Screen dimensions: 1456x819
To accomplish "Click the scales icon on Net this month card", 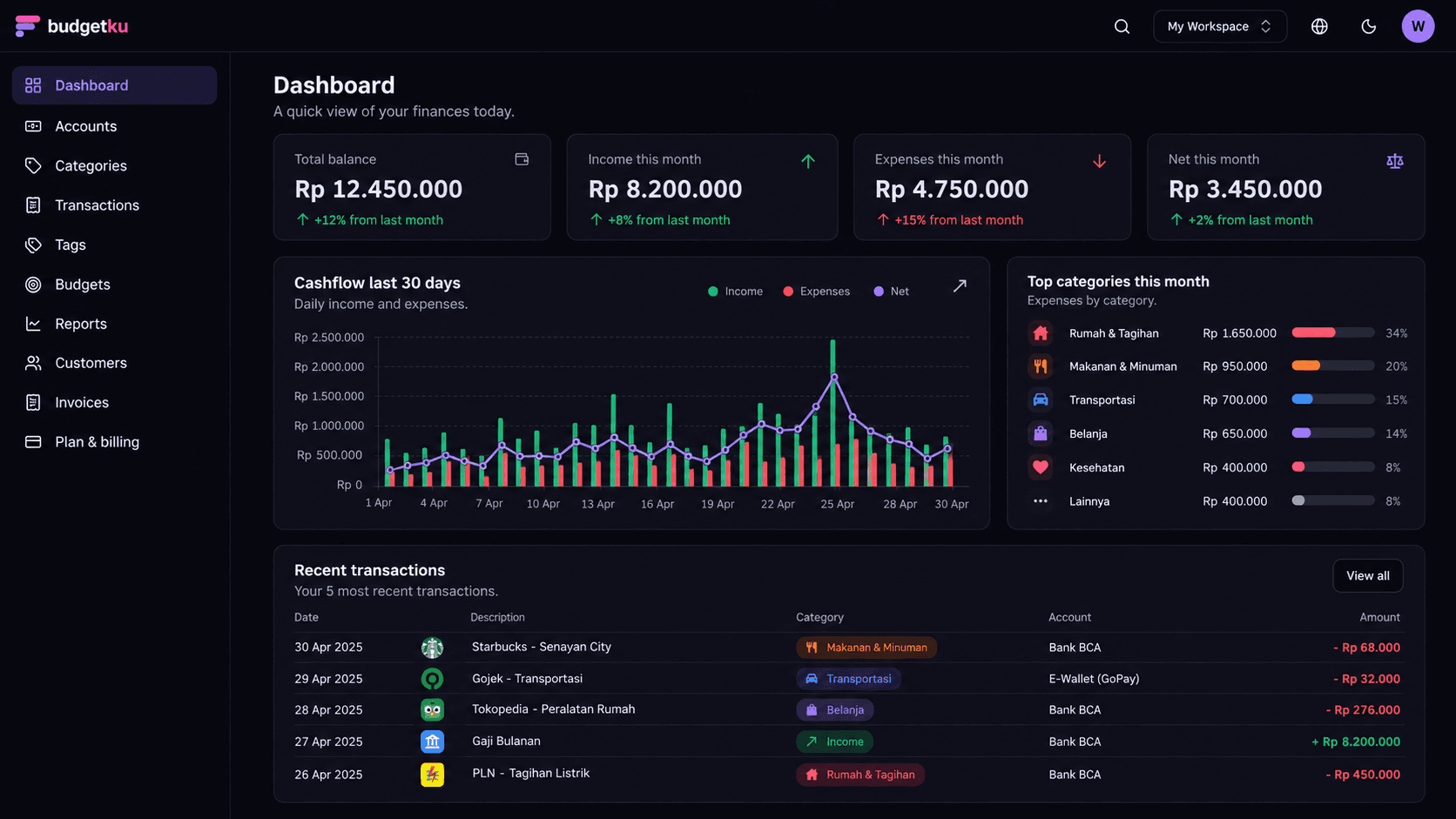I will (x=1395, y=161).
